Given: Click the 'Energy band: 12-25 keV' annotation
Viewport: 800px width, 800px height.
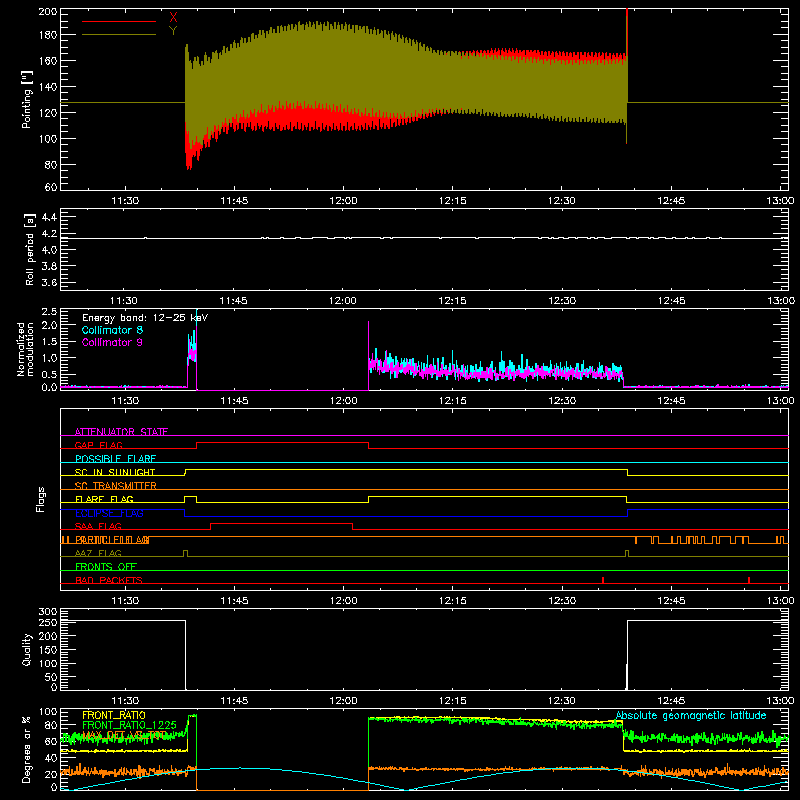Looking at the screenshot, I should click(145, 318).
